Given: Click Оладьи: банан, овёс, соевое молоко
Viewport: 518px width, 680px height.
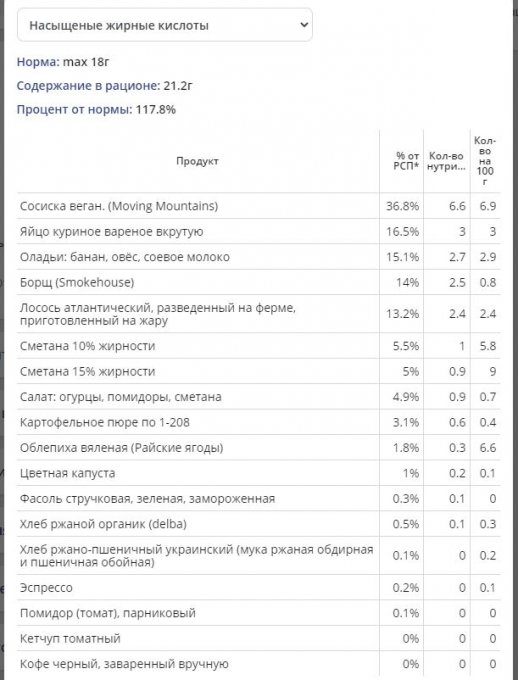Looking at the screenshot, I should (125, 257).
